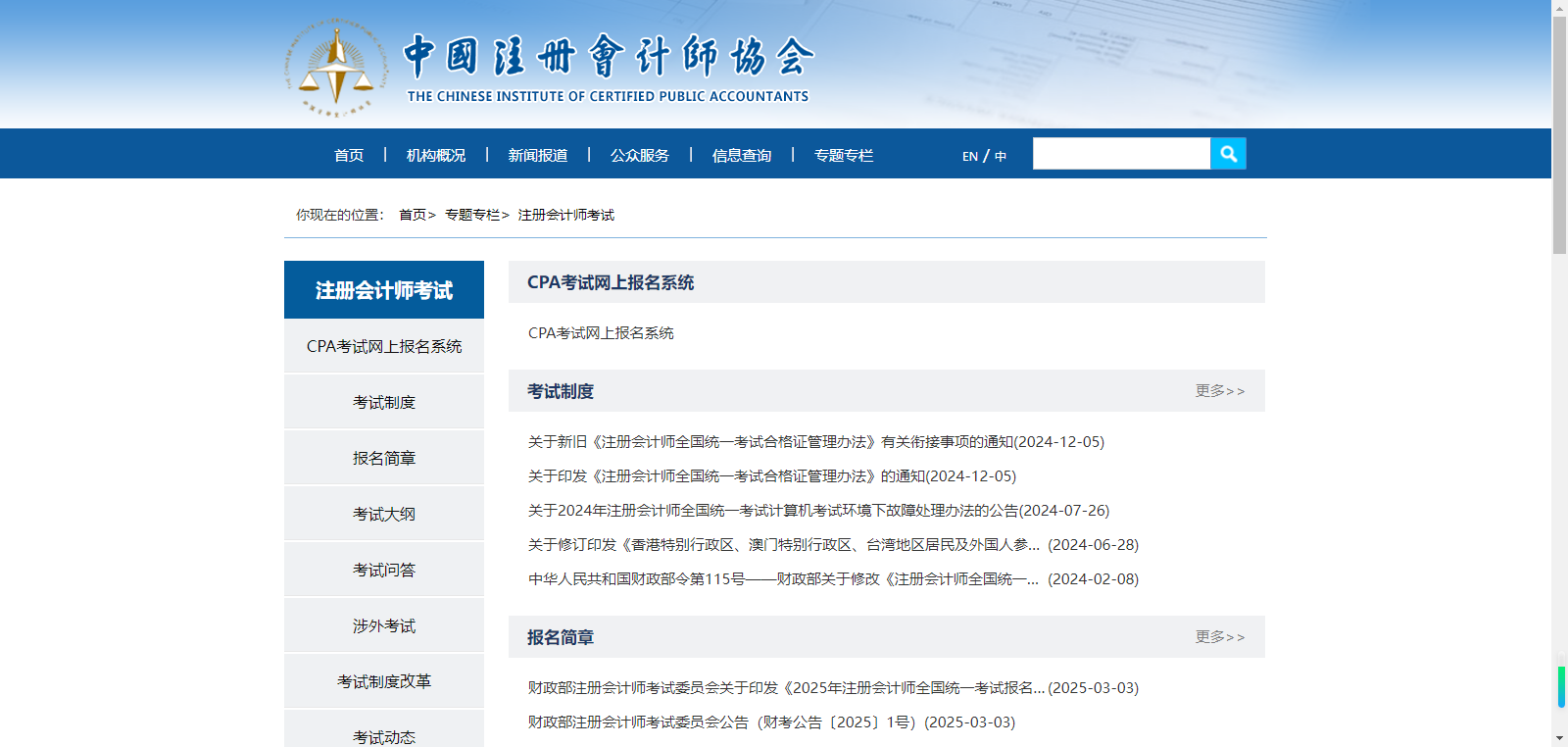Open the 新闻报道 navigation menu
This screenshot has height=747, width=1568.
click(x=538, y=155)
